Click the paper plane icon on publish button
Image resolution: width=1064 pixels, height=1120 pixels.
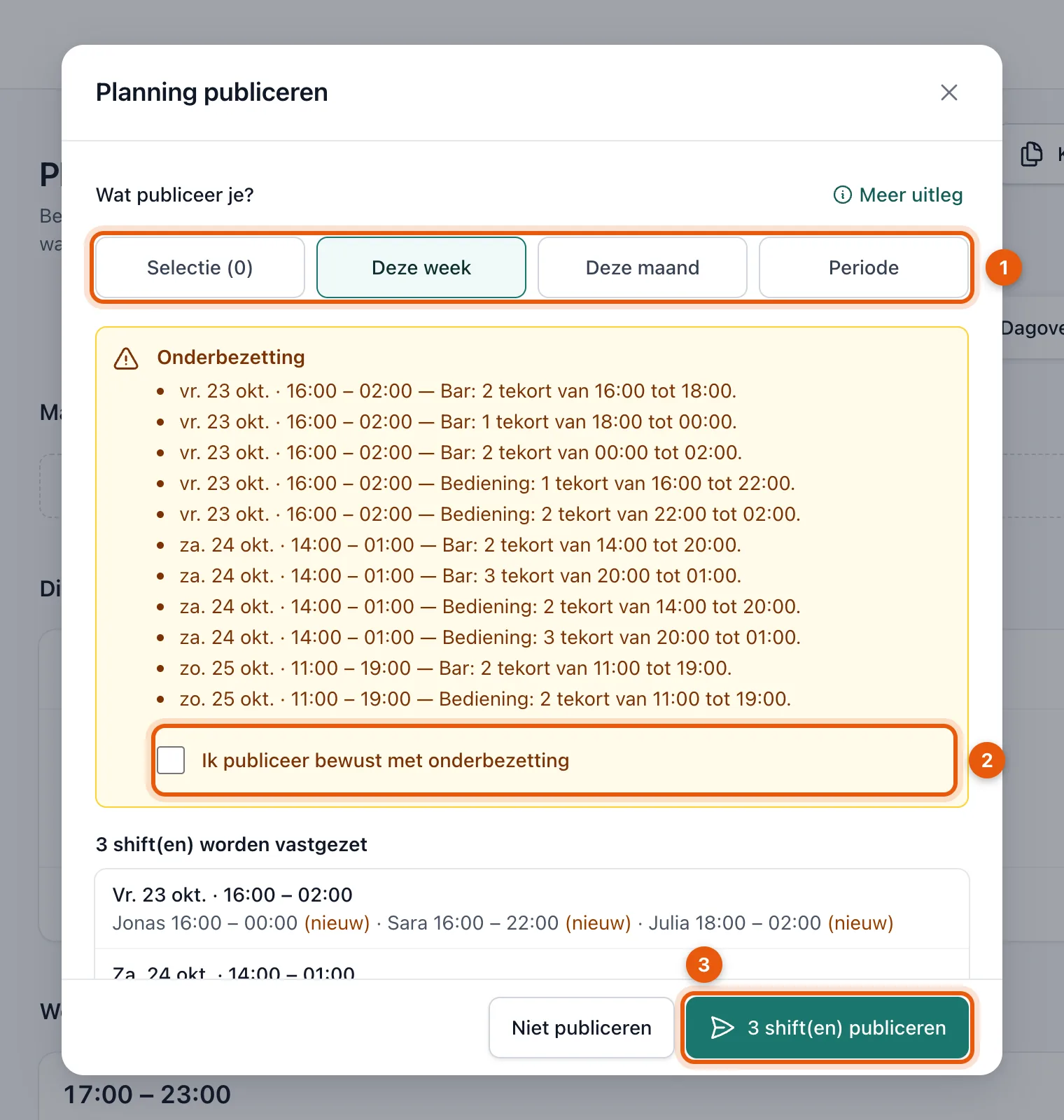coord(722,1028)
